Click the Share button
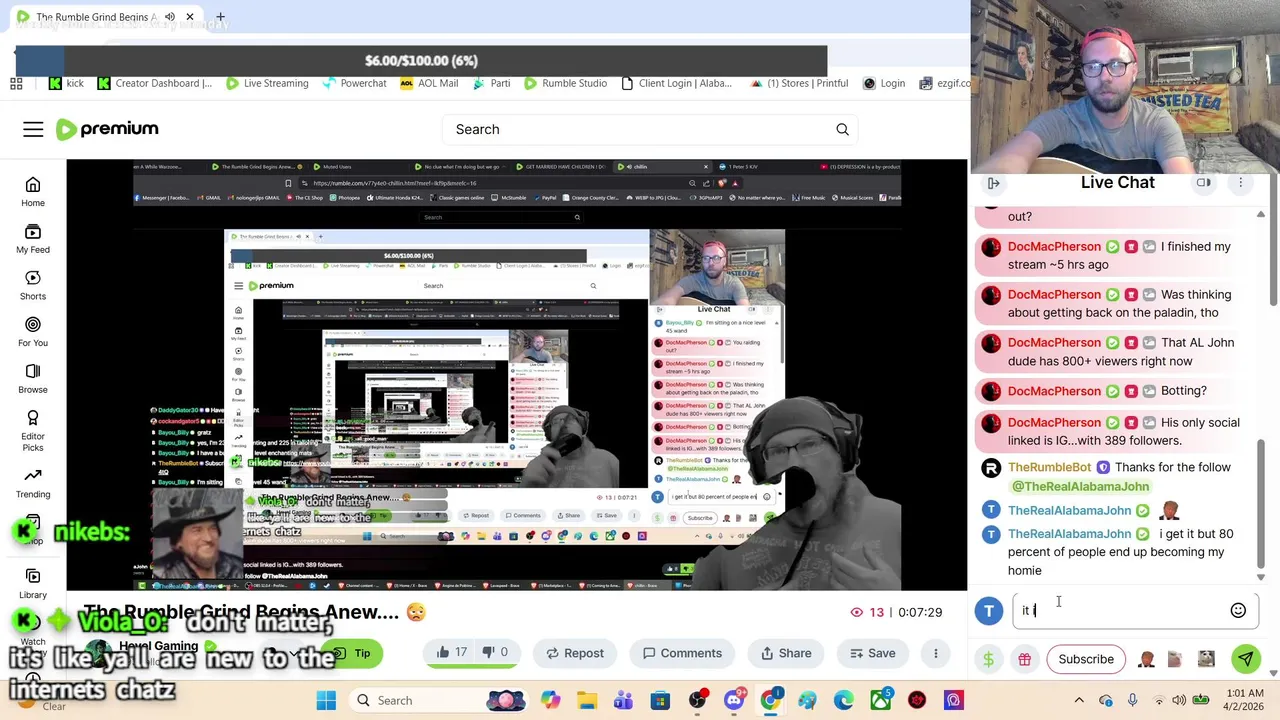The image size is (1280, 720). click(x=785, y=653)
